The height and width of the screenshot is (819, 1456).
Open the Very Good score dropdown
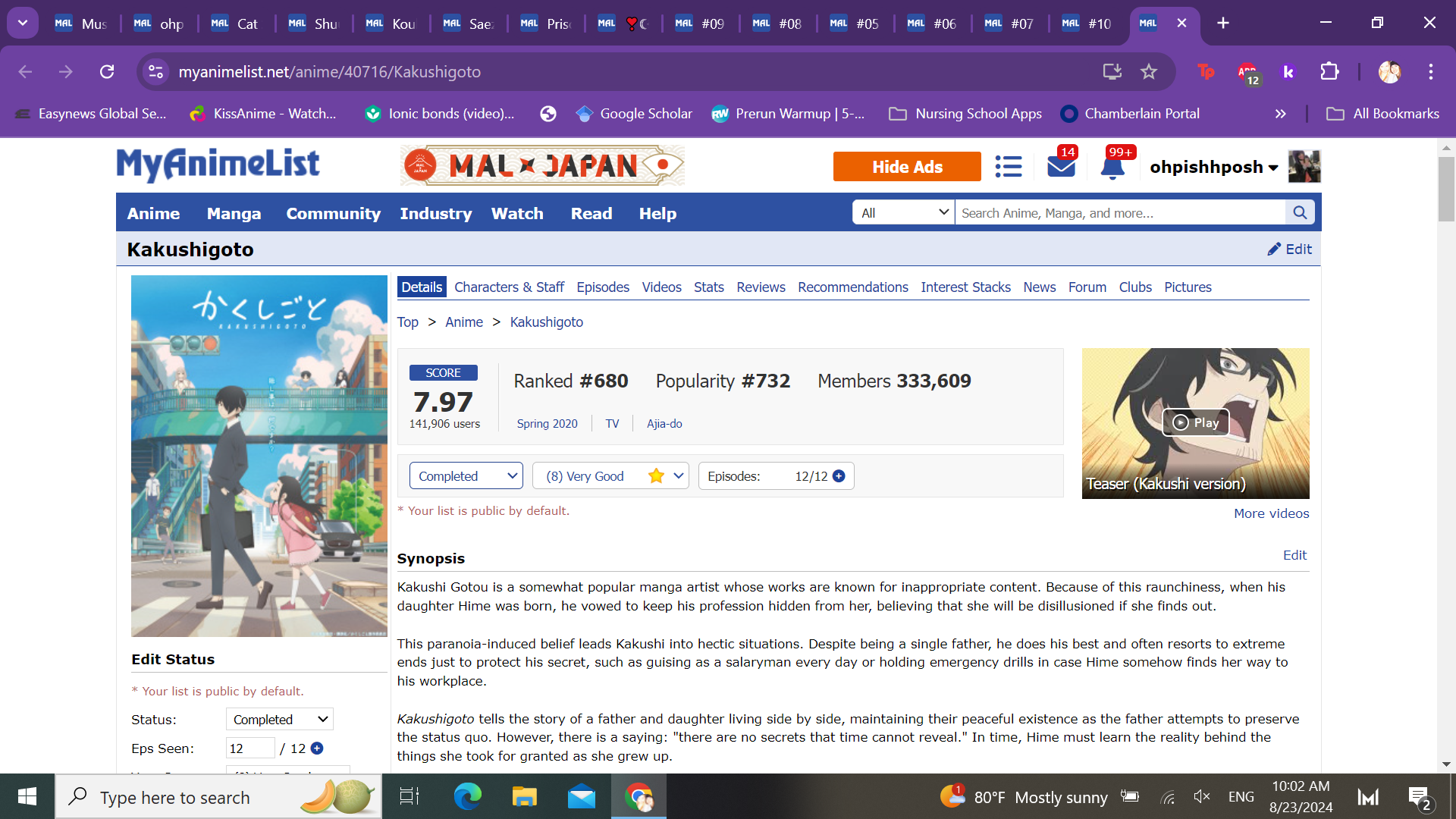pos(610,476)
